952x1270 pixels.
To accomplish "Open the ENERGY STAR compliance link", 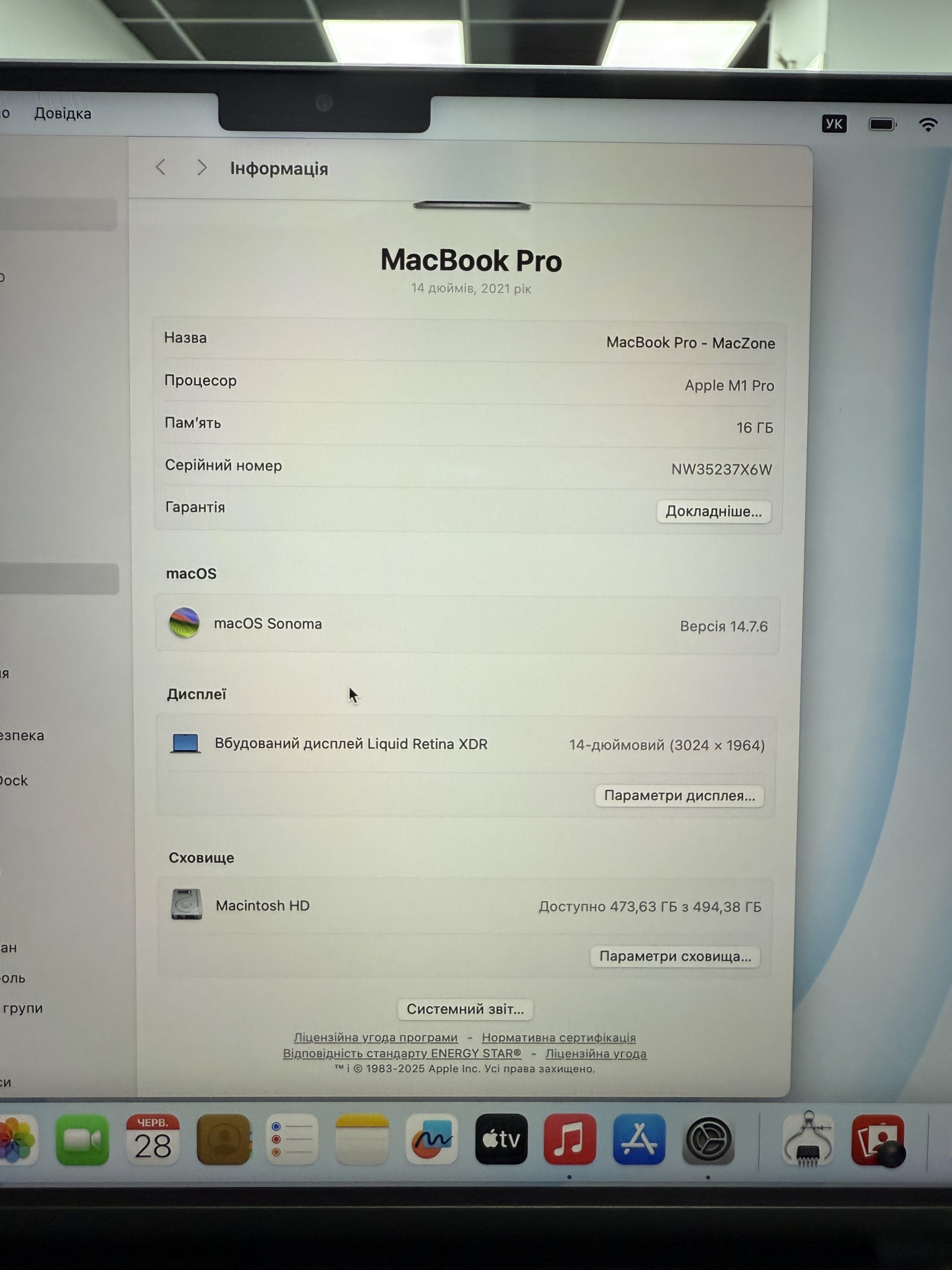I will 402,1054.
